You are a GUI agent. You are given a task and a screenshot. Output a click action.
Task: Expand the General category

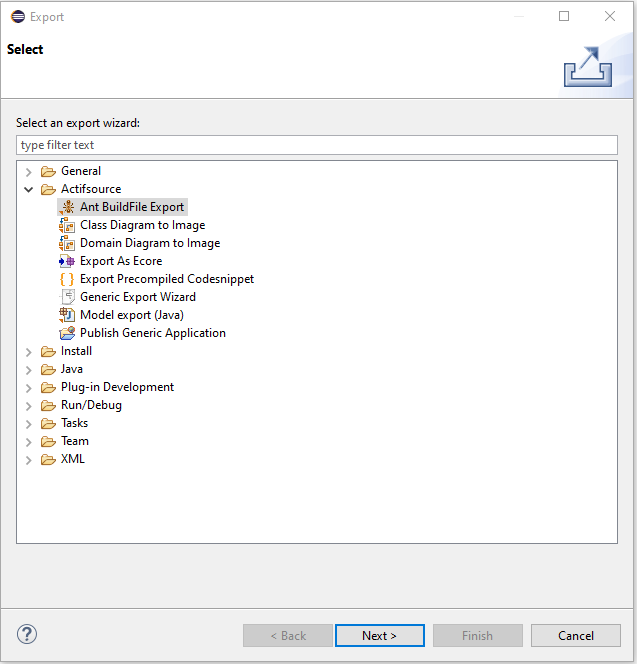29,171
